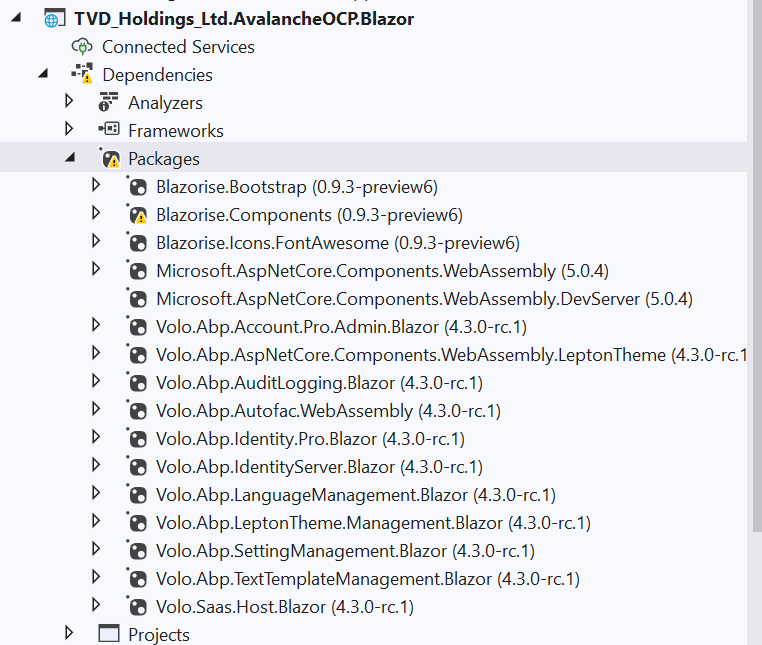Viewport: 762px width, 645px height.
Task: Expand the Projects node
Action: 69,633
